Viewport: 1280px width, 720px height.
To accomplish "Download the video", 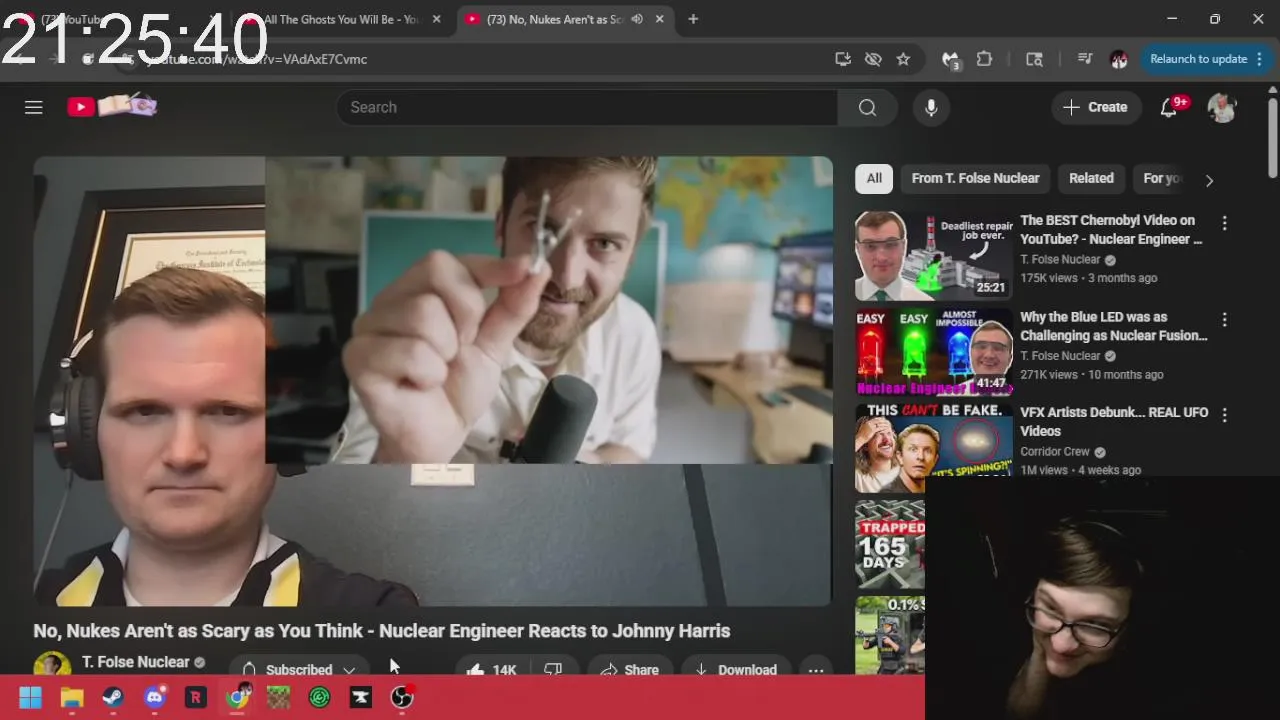I will click(x=735, y=669).
